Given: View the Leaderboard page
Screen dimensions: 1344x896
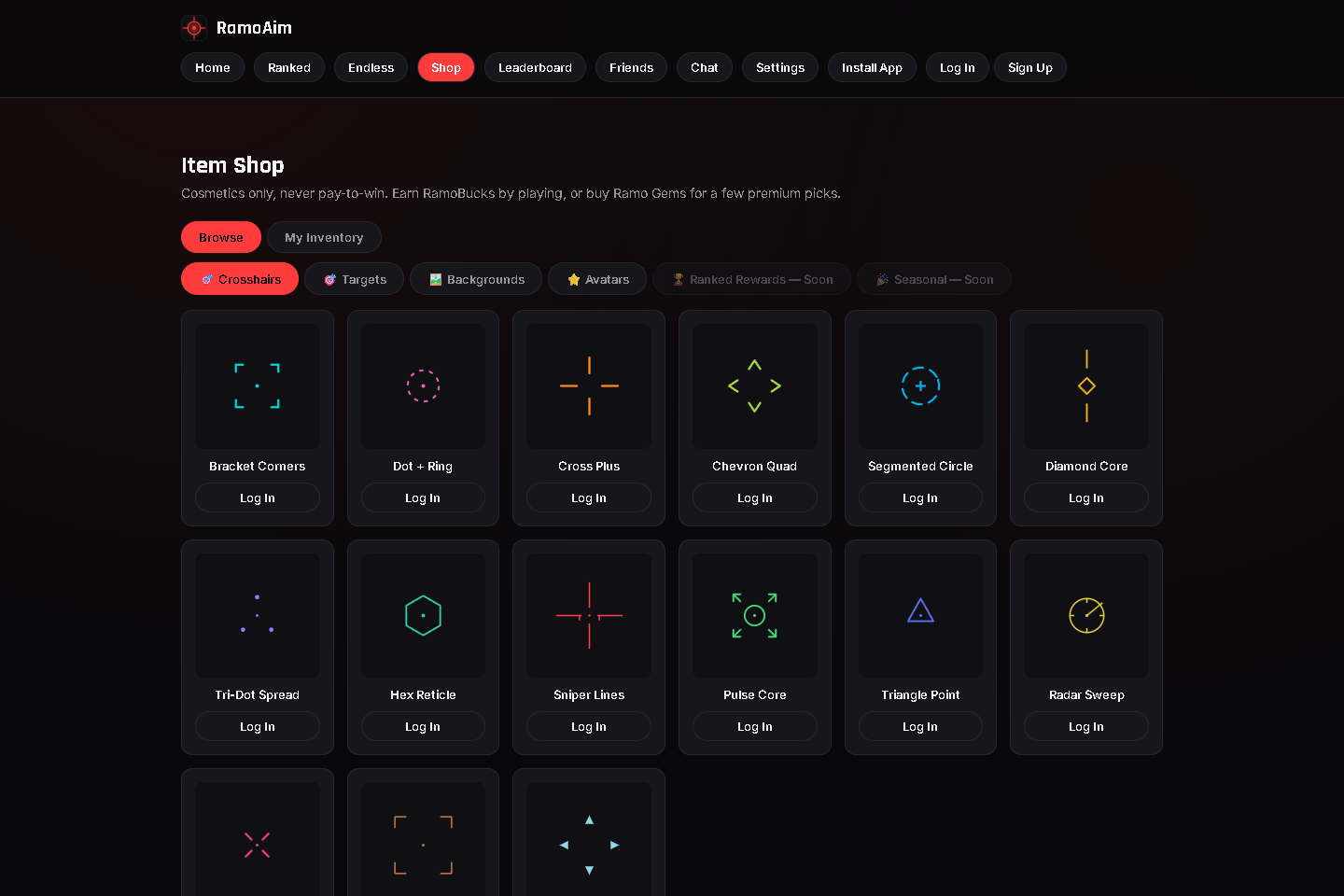Looking at the screenshot, I should (x=535, y=67).
